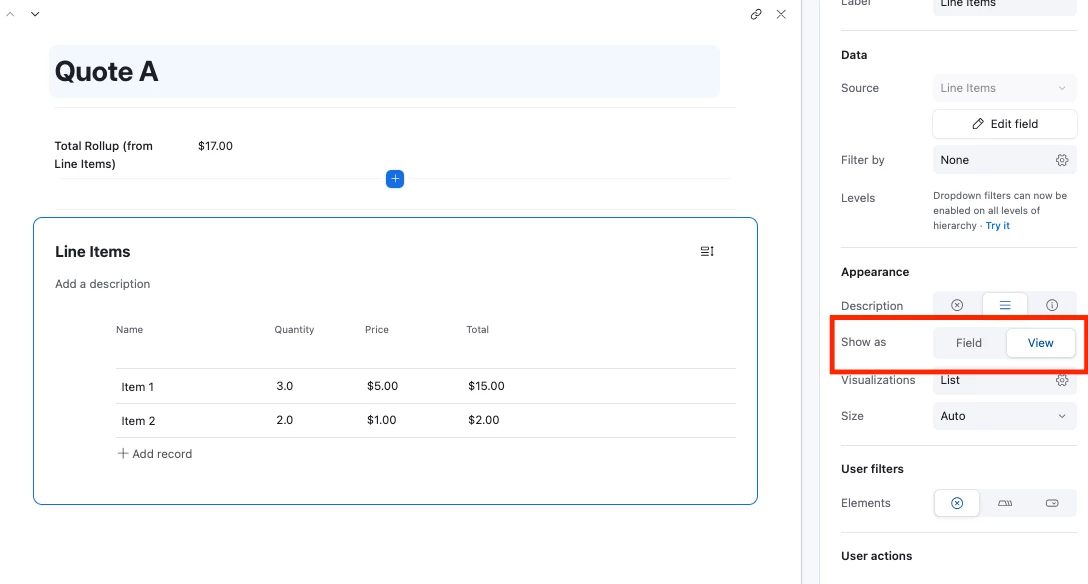Image resolution: width=1088 pixels, height=584 pixels.
Task: Open Visualizations List settings gear
Action: 1062,380
